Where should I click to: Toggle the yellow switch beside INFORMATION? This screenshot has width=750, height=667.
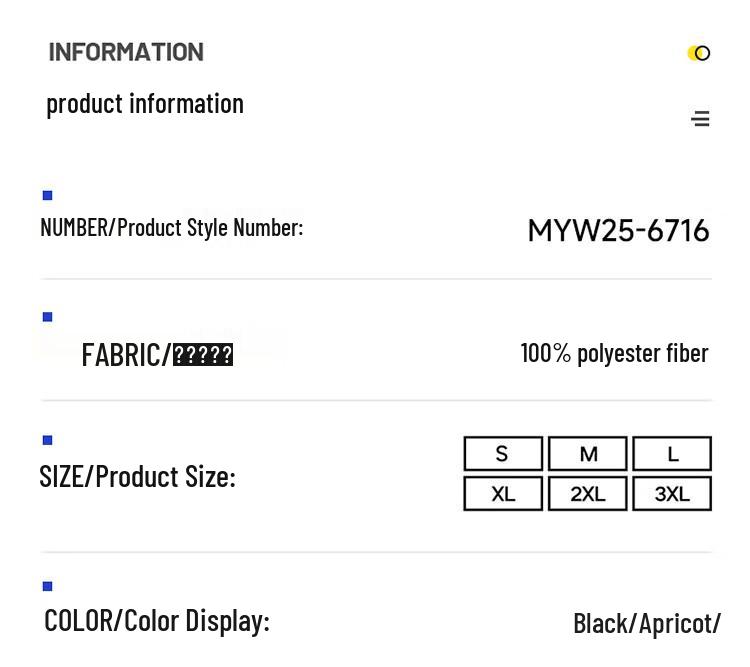coord(699,53)
